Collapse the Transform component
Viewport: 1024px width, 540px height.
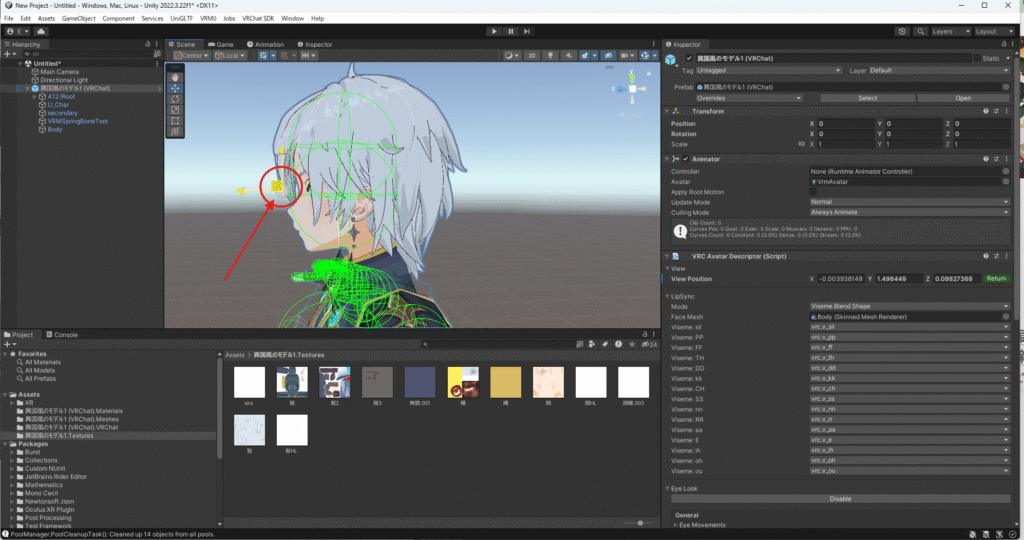[x=667, y=111]
